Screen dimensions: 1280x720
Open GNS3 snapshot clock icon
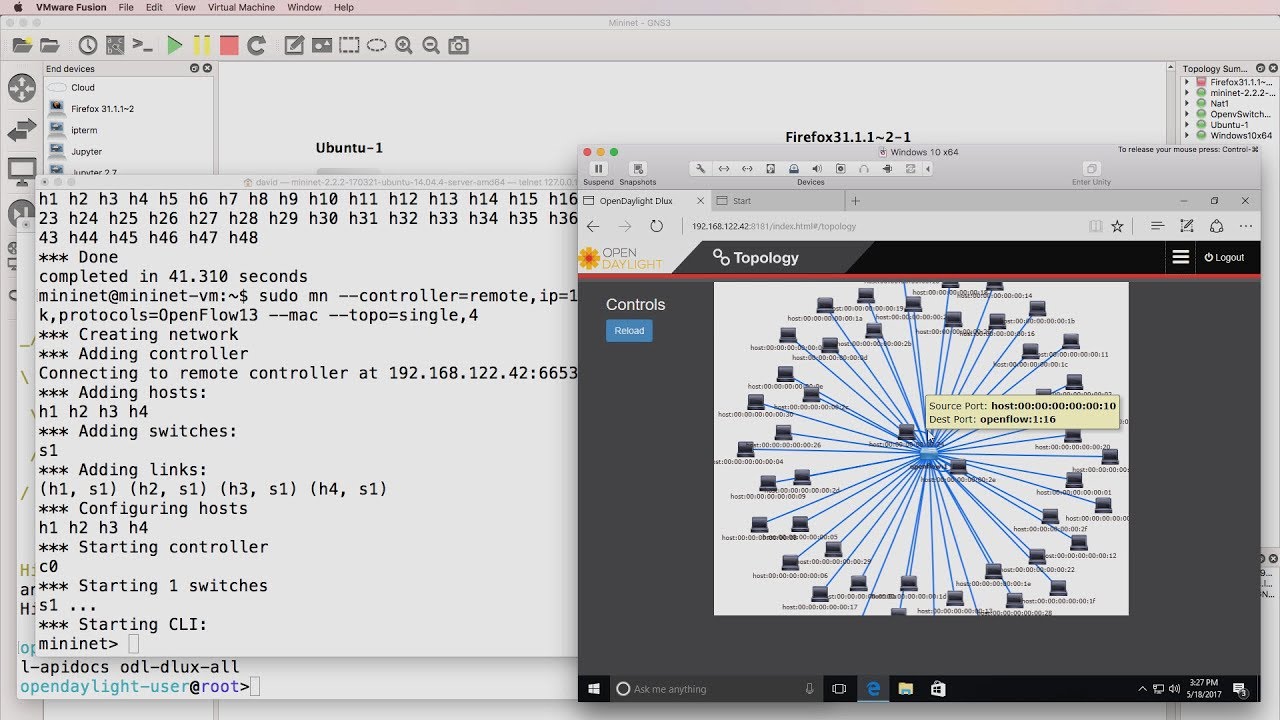coord(88,45)
